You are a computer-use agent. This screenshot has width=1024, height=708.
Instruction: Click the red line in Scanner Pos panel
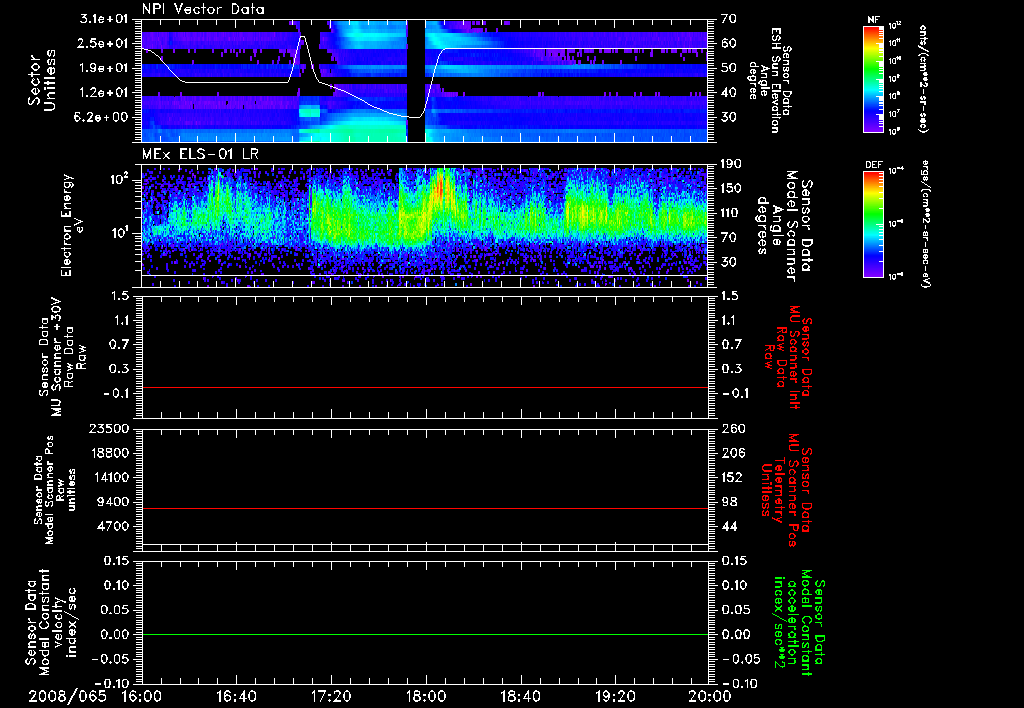425,508
